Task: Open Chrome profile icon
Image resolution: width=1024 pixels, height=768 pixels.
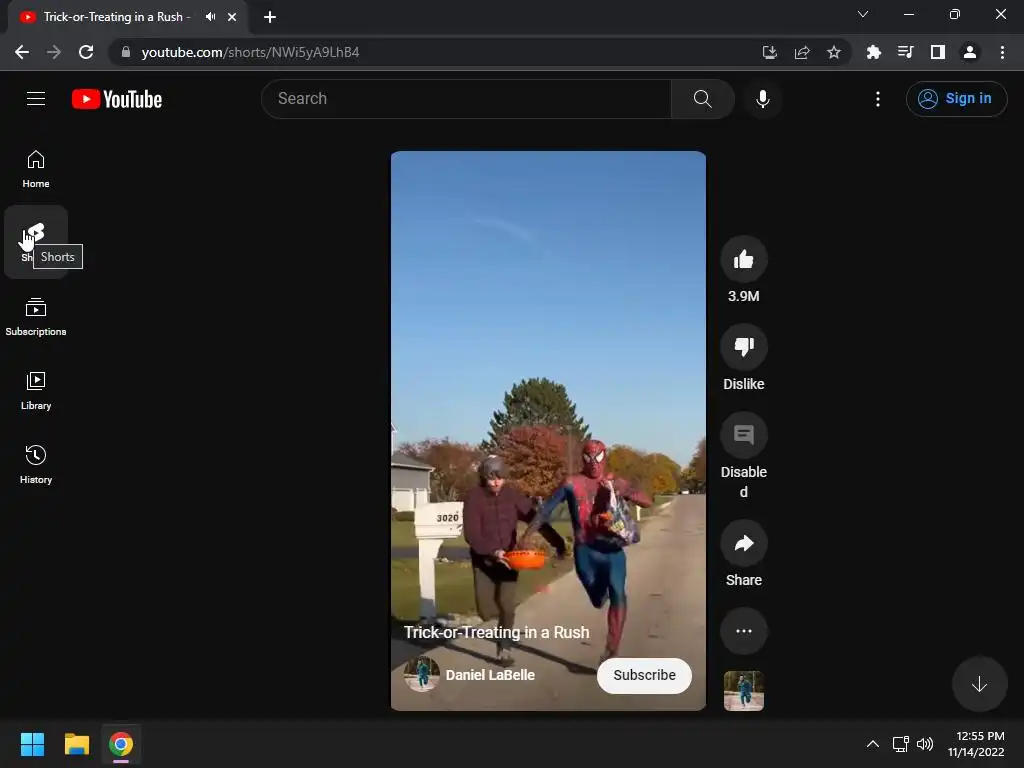Action: tap(970, 52)
